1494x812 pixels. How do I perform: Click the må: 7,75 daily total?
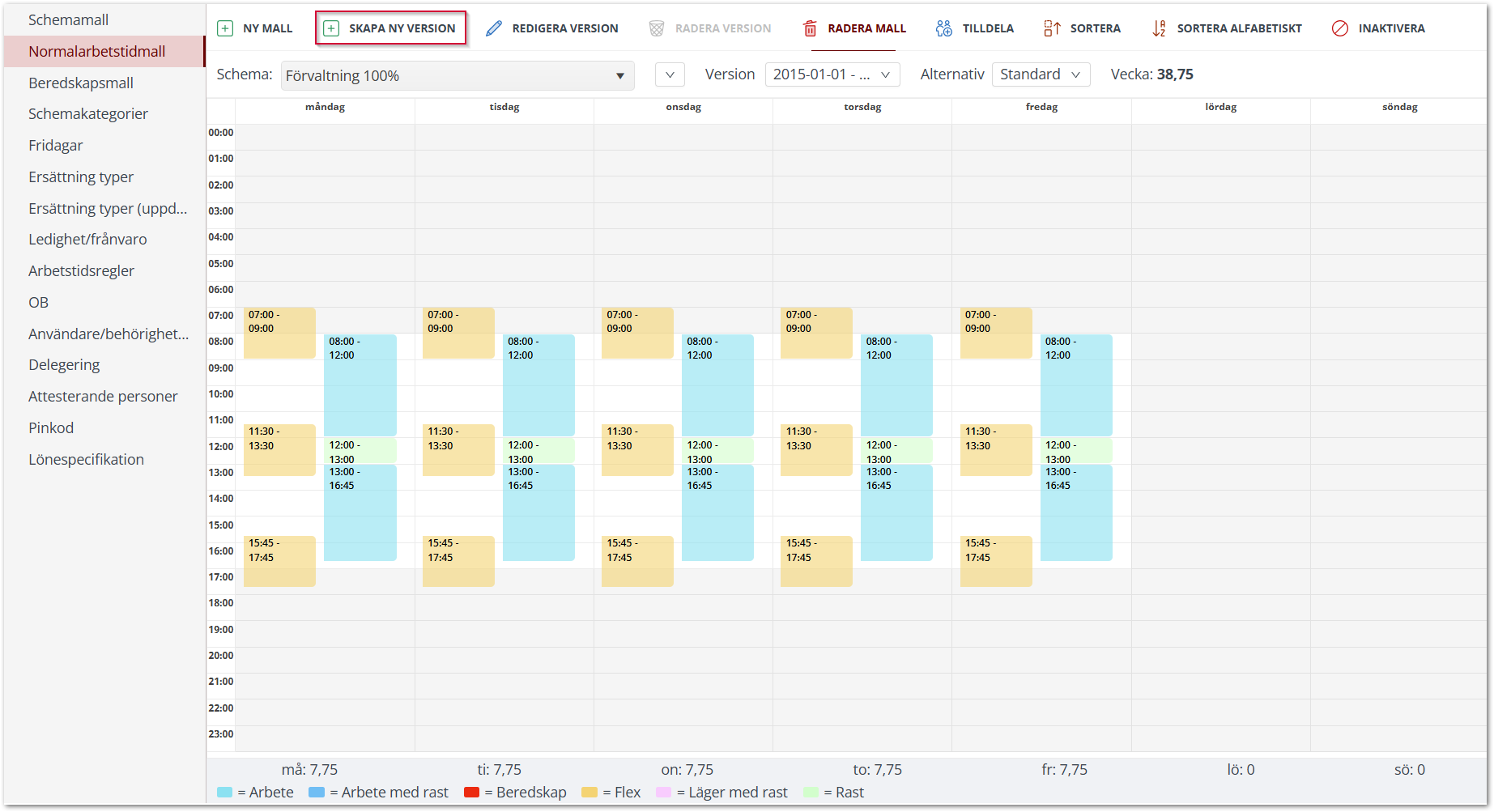[x=309, y=770]
